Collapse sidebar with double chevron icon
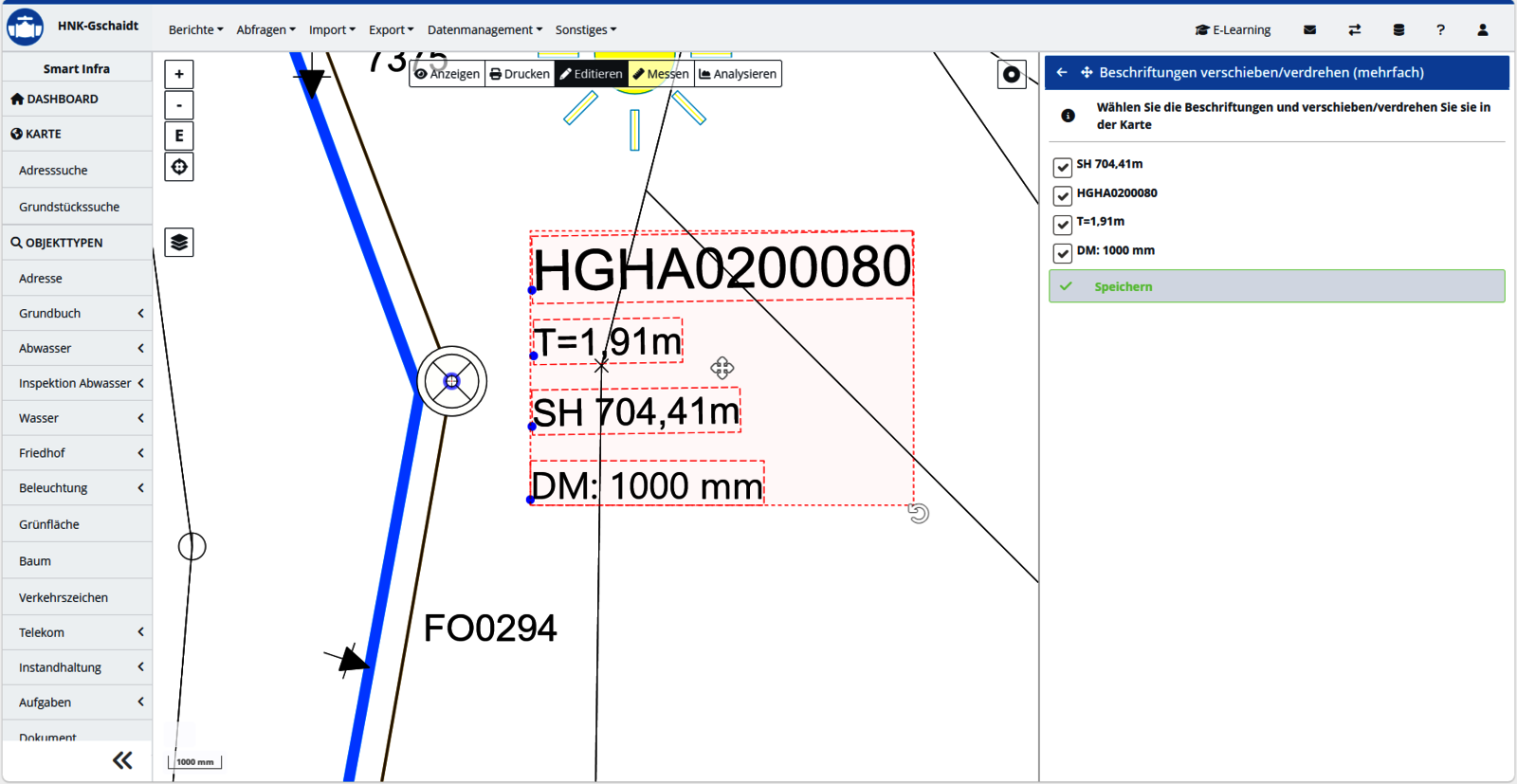1517x784 pixels. [122, 760]
